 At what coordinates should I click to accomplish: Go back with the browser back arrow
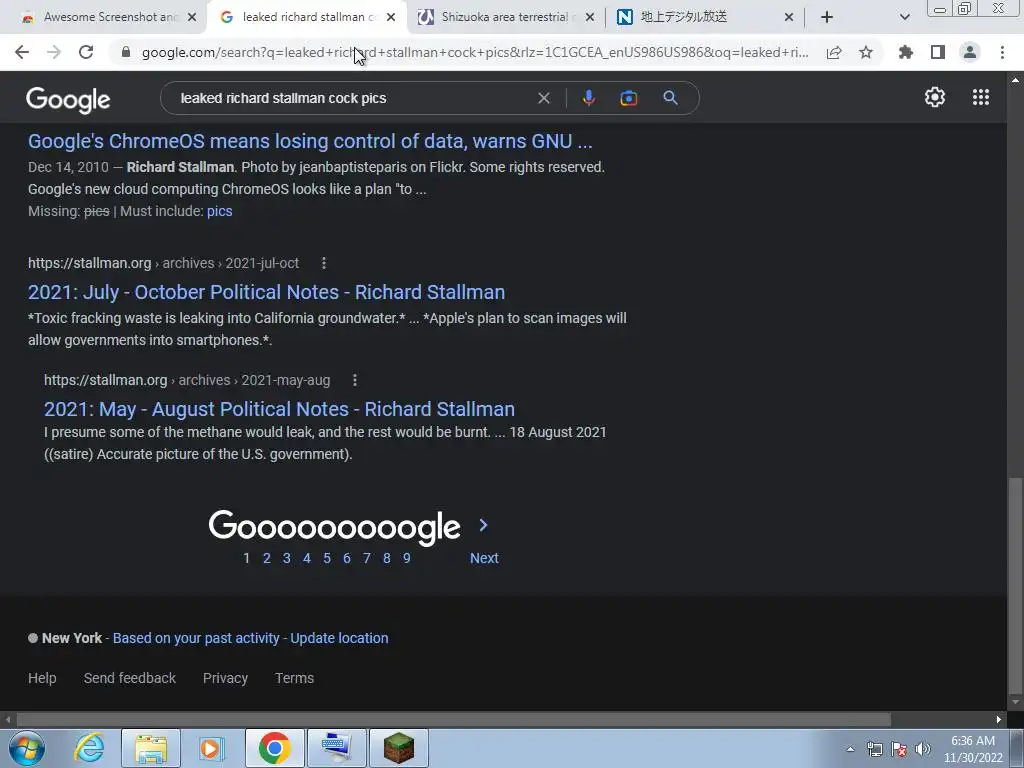click(x=22, y=52)
